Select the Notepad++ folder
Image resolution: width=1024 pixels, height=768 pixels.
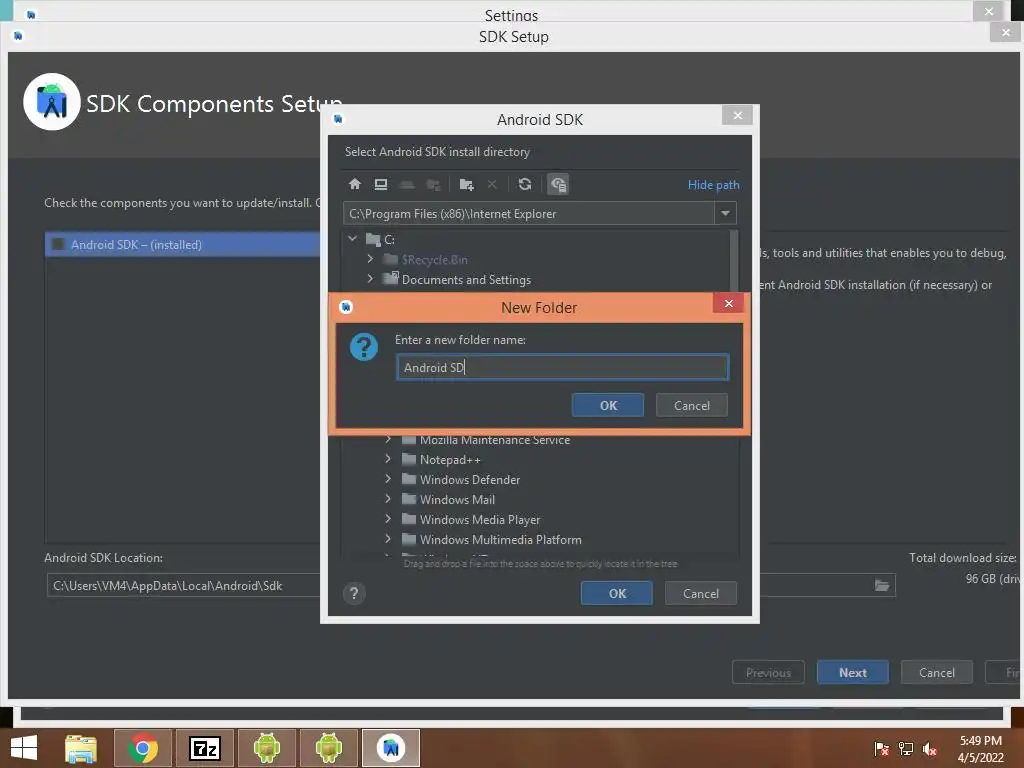[x=450, y=460]
